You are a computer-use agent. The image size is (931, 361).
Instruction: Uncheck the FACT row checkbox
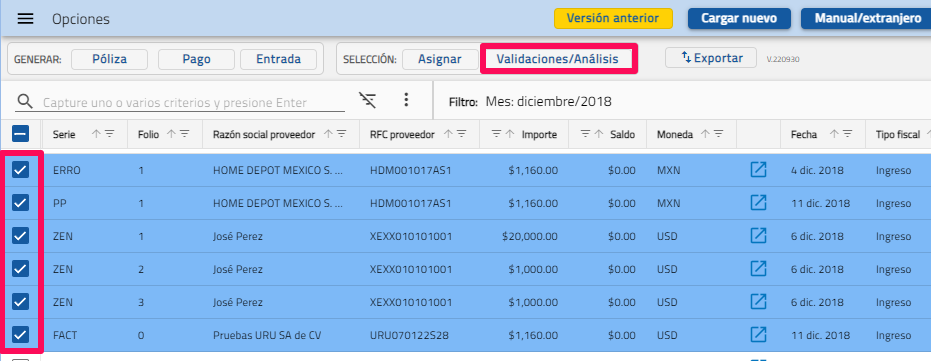[x=20, y=335]
